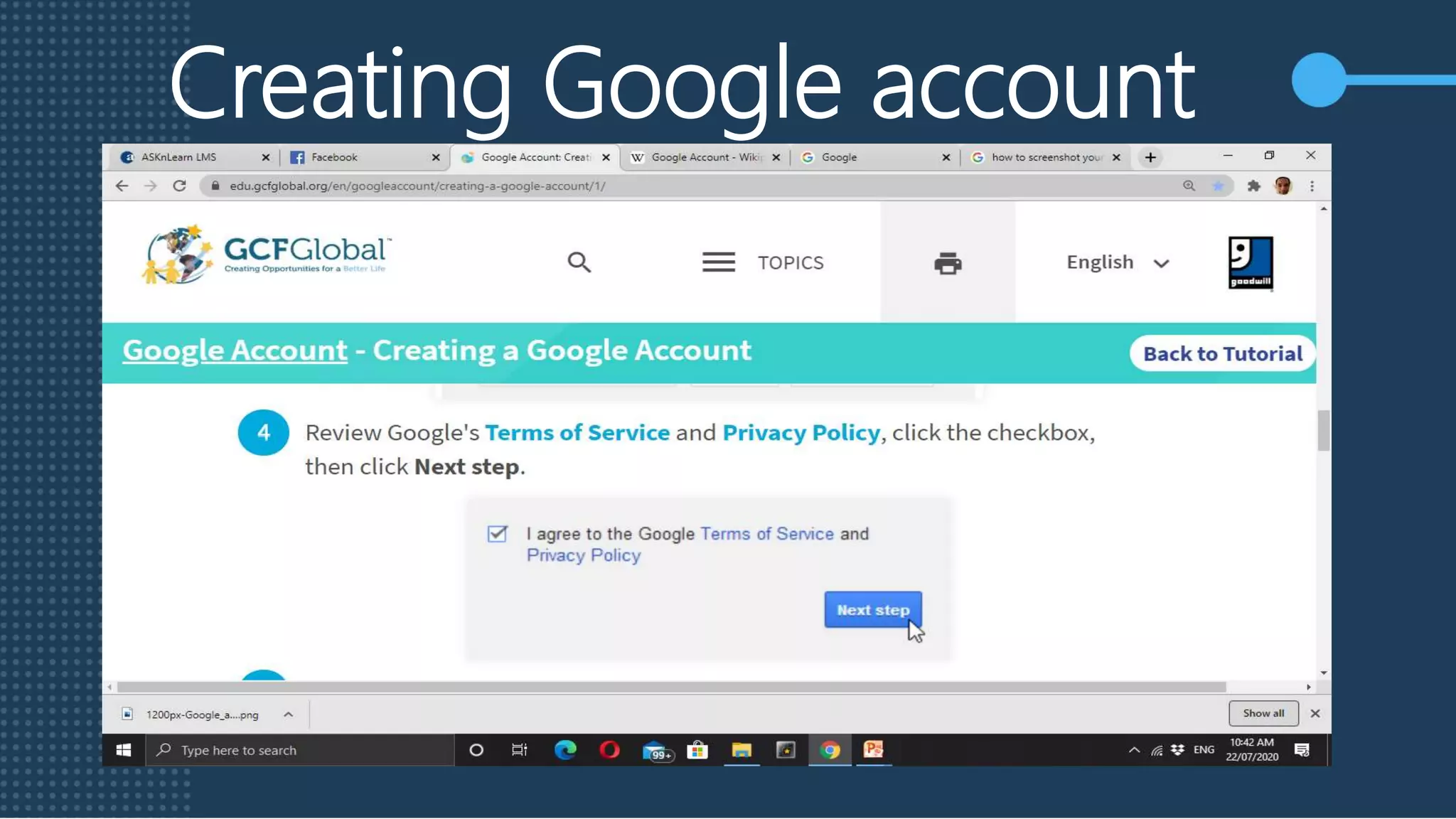
Task: Click Back to Tutorial button
Action: point(1222,353)
